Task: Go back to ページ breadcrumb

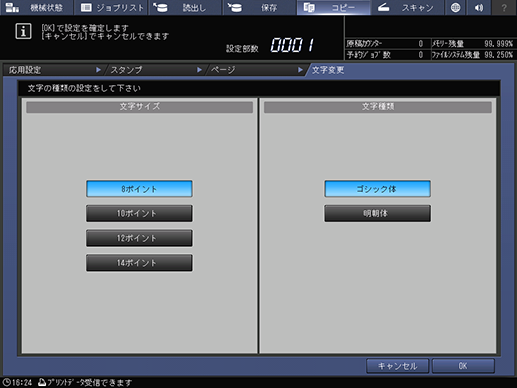Action: pyautogui.click(x=223, y=70)
